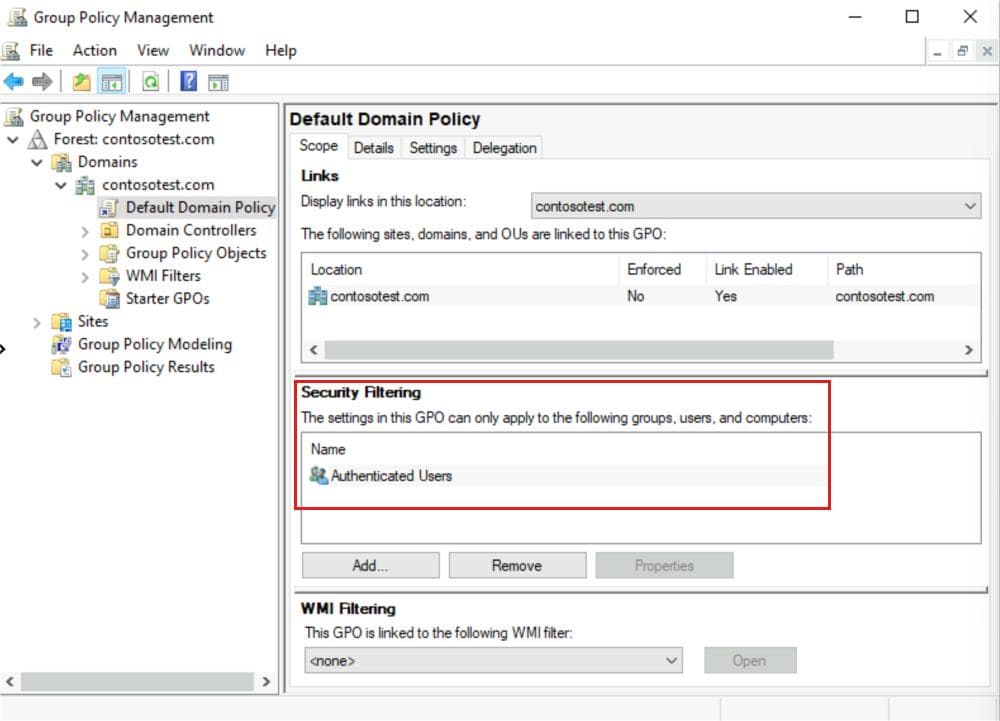
Task: Expand the Sites node
Action: [x=37, y=322]
